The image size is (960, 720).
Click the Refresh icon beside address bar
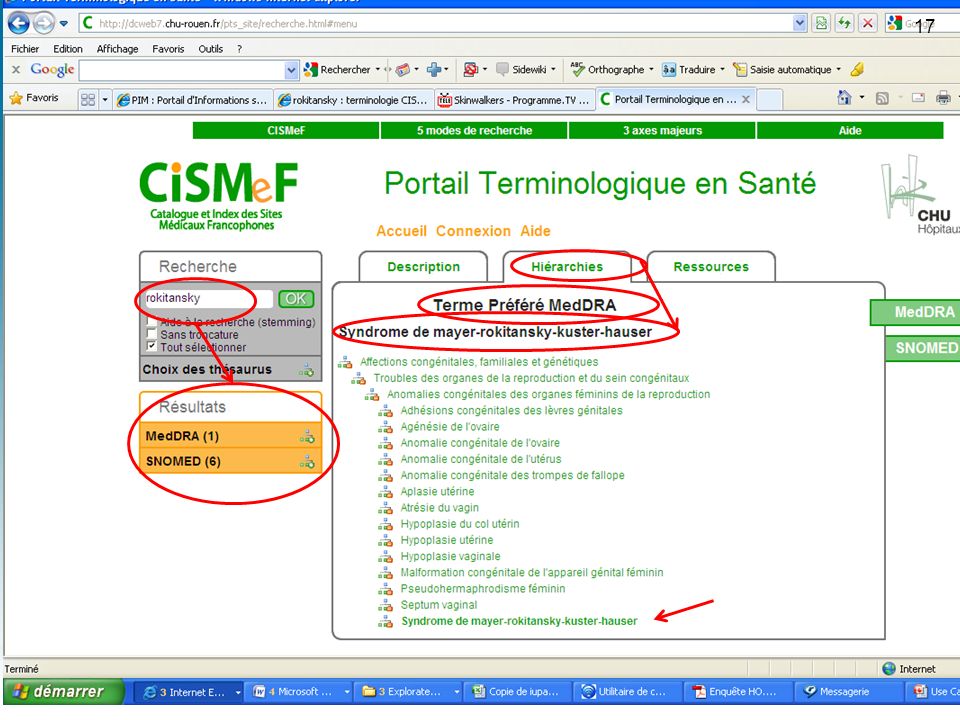[x=844, y=23]
